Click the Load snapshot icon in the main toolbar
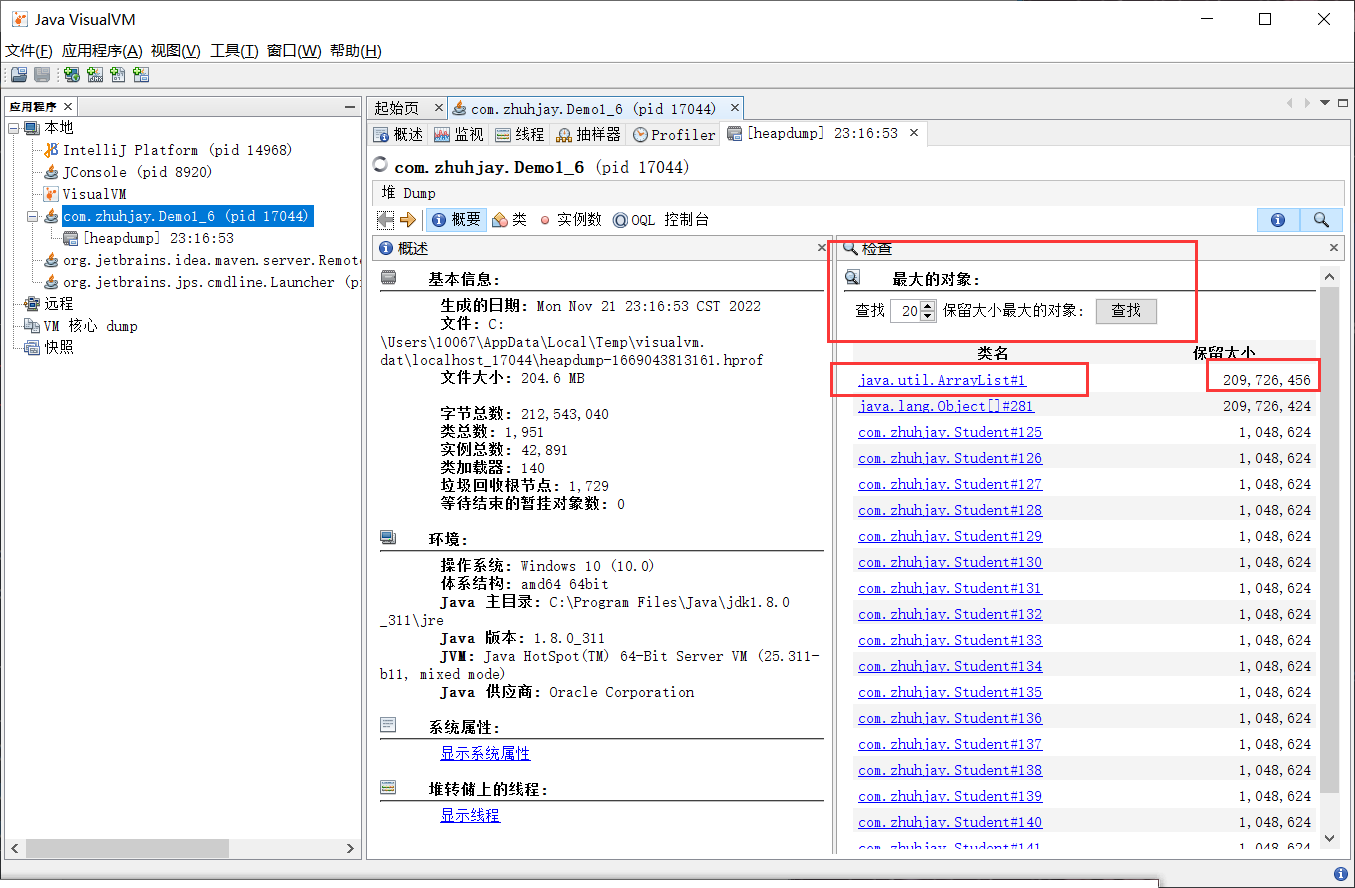Image resolution: width=1355 pixels, height=888 pixels. point(18,75)
